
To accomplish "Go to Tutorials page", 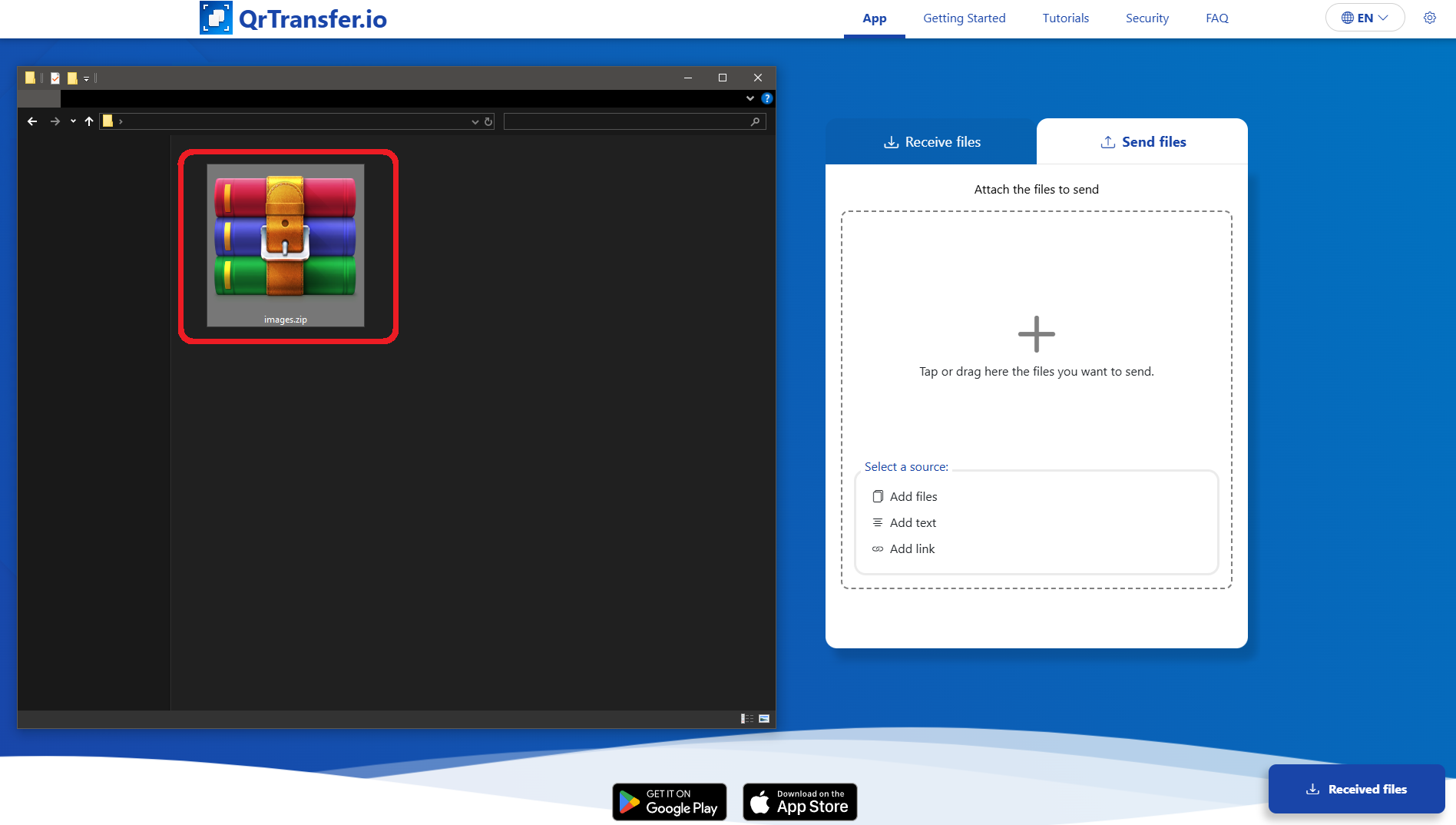I will (1065, 18).
